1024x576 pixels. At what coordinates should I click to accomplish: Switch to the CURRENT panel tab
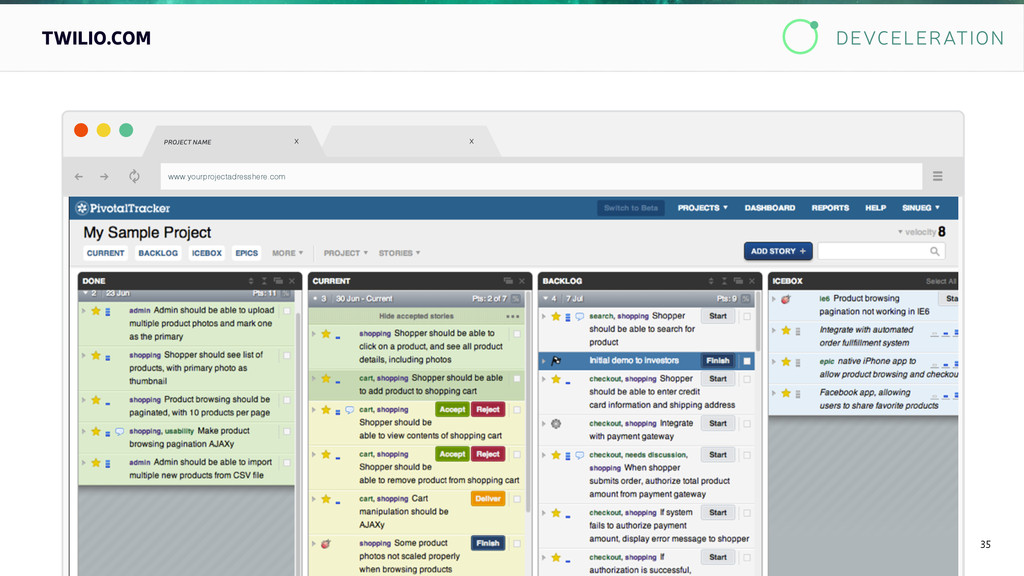(x=105, y=253)
